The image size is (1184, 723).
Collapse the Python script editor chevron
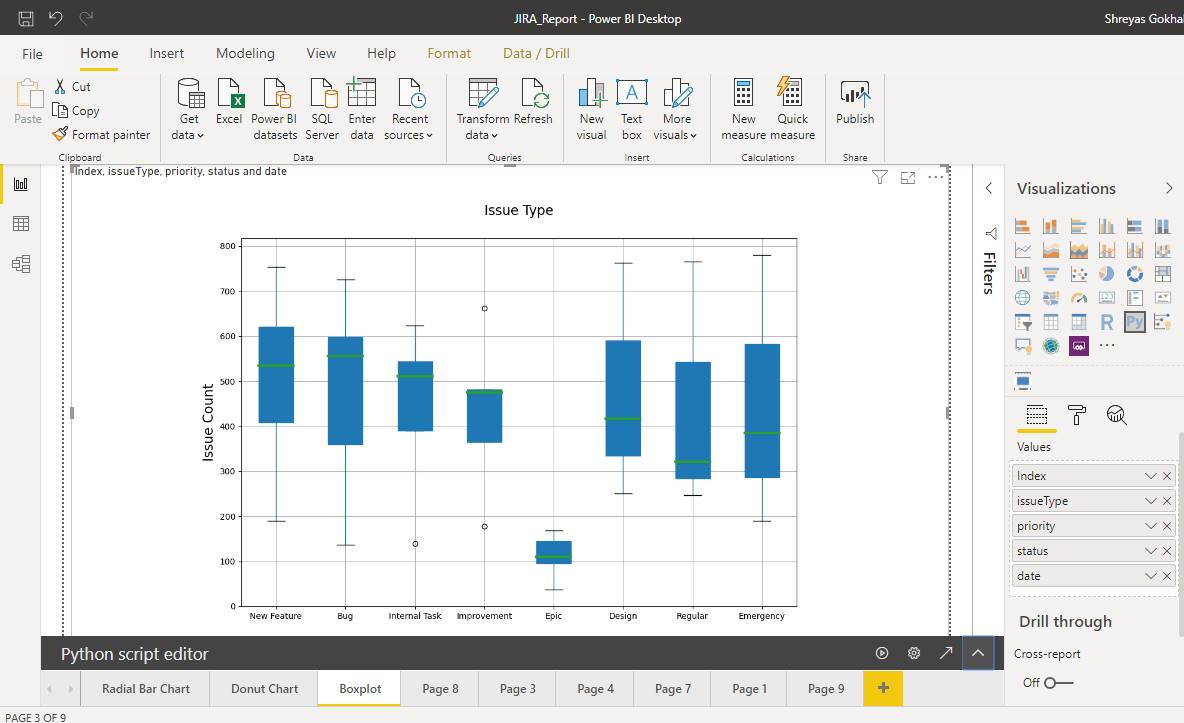pyautogui.click(x=977, y=653)
